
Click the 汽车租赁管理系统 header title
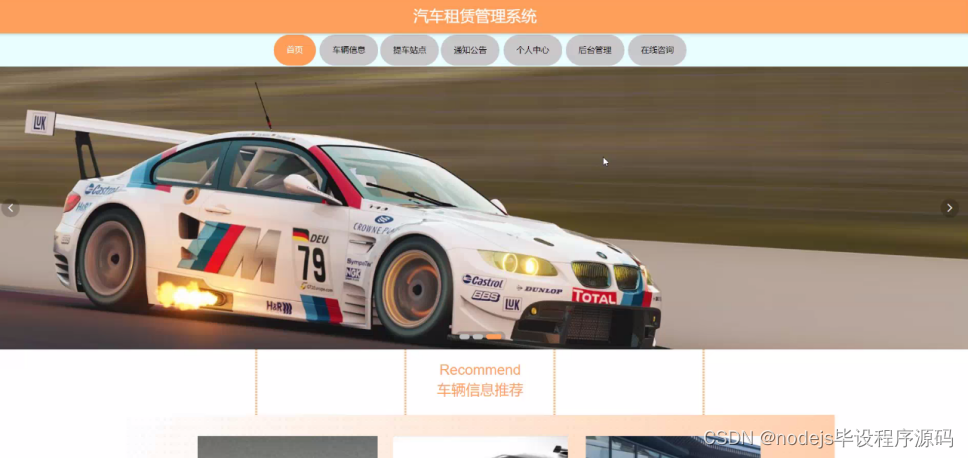(475, 17)
